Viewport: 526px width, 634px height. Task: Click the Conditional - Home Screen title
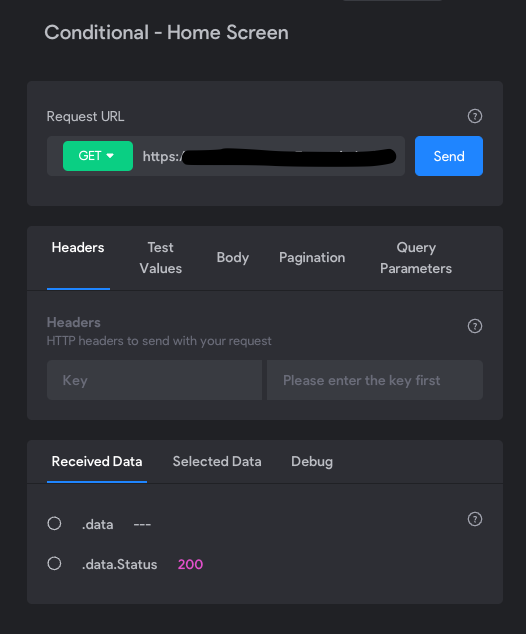[x=167, y=32]
